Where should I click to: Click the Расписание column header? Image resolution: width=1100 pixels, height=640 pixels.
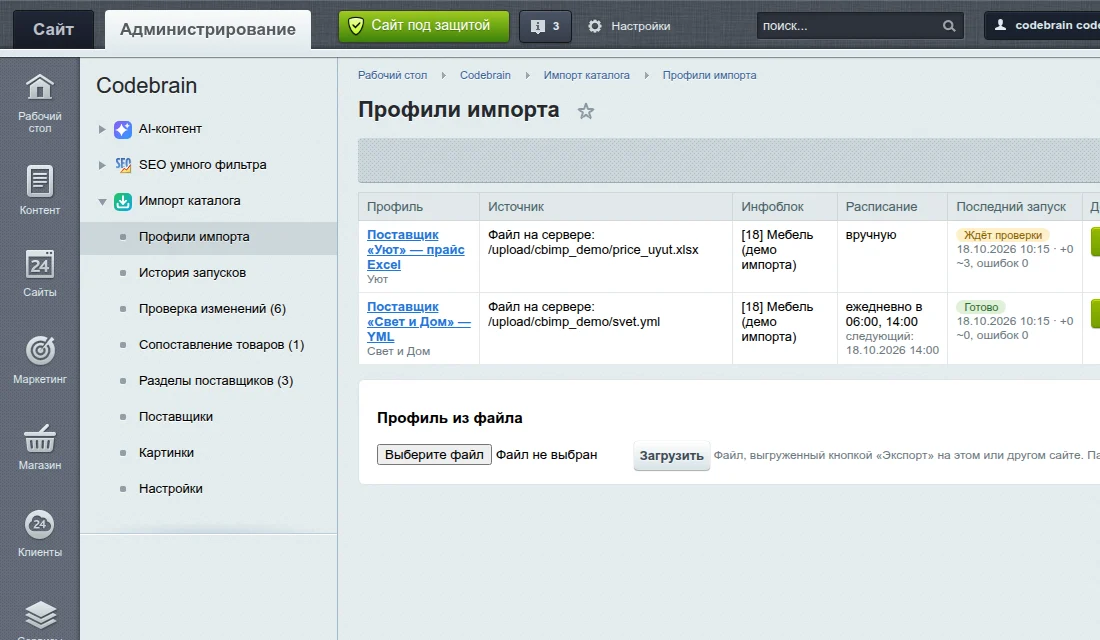881,207
